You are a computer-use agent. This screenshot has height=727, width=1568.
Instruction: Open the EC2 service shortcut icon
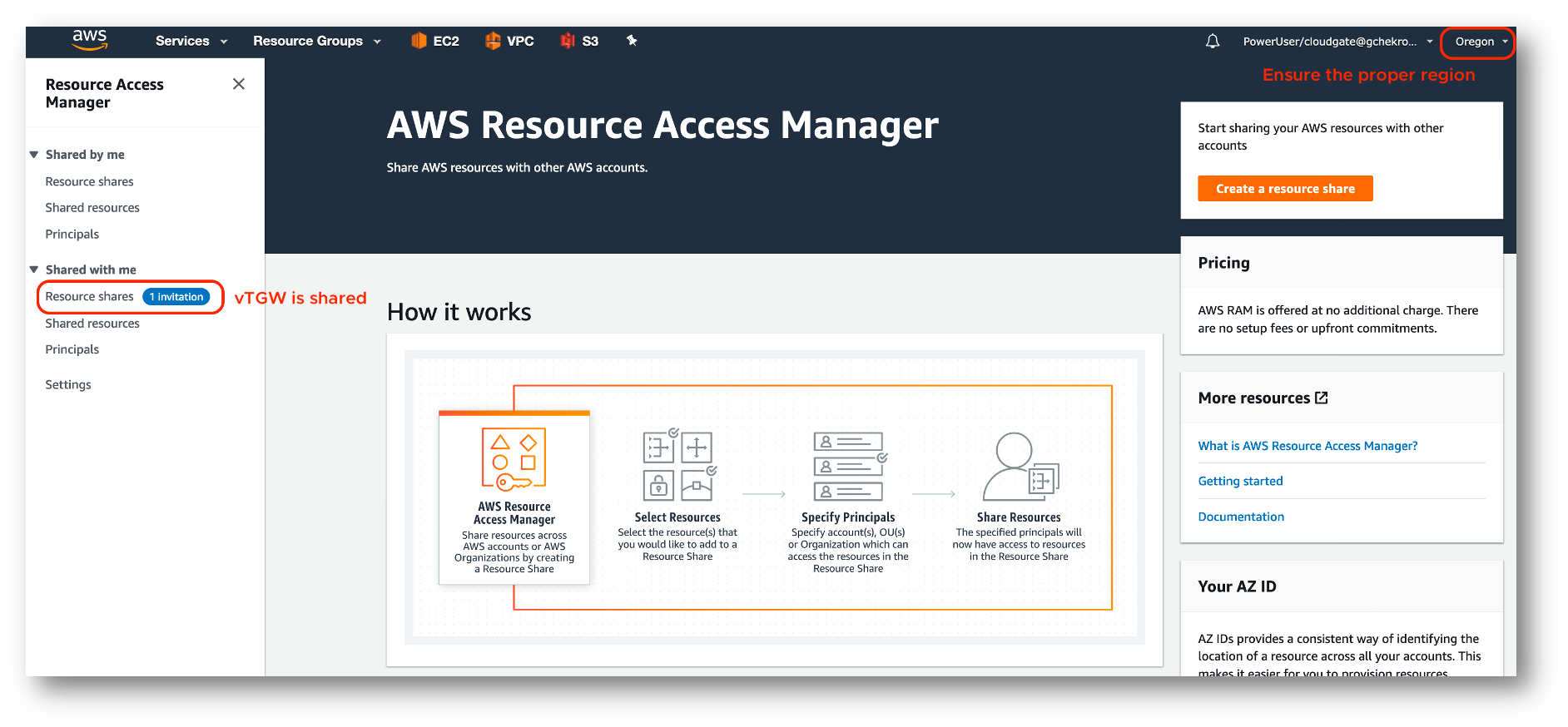pyautogui.click(x=419, y=41)
